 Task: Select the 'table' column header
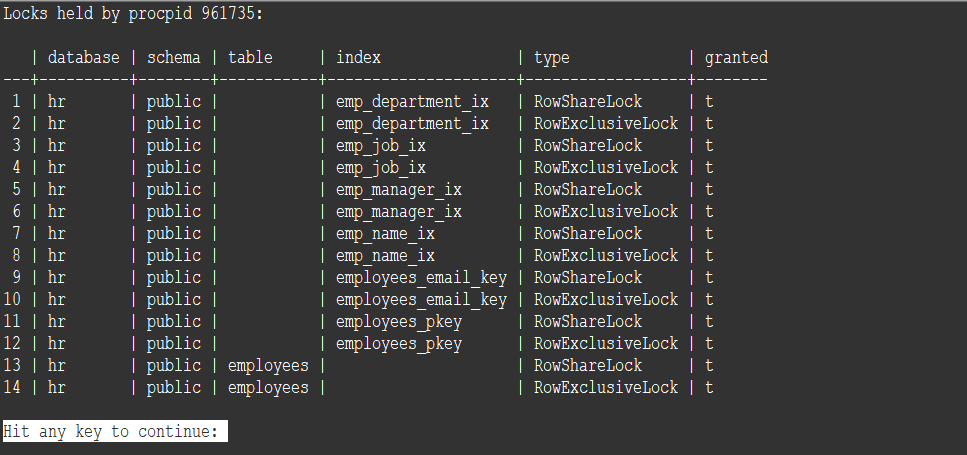click(x=250, y=57)
